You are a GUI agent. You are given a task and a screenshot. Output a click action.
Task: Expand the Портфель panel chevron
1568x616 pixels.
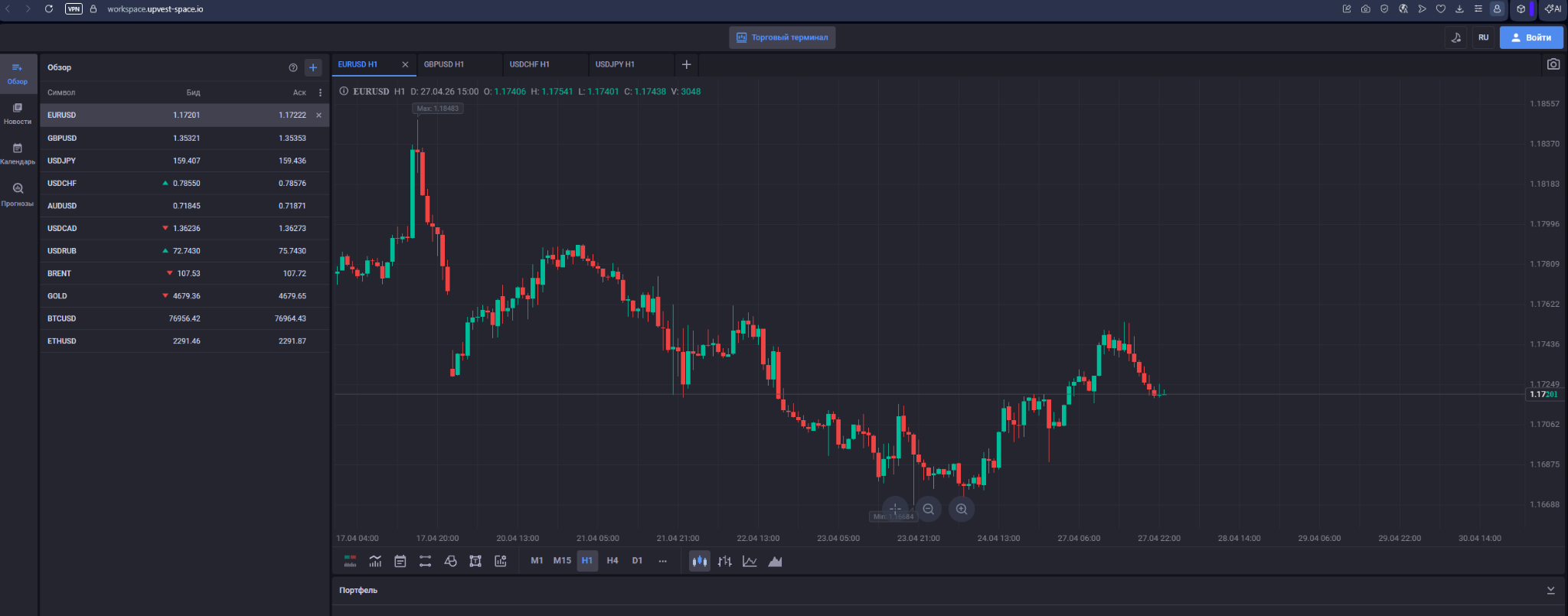point(1550,590)
